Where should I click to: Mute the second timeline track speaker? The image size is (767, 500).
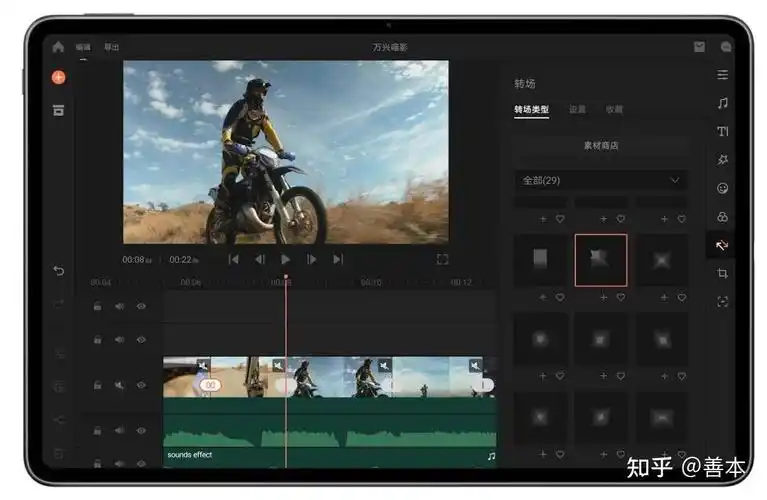119,340
